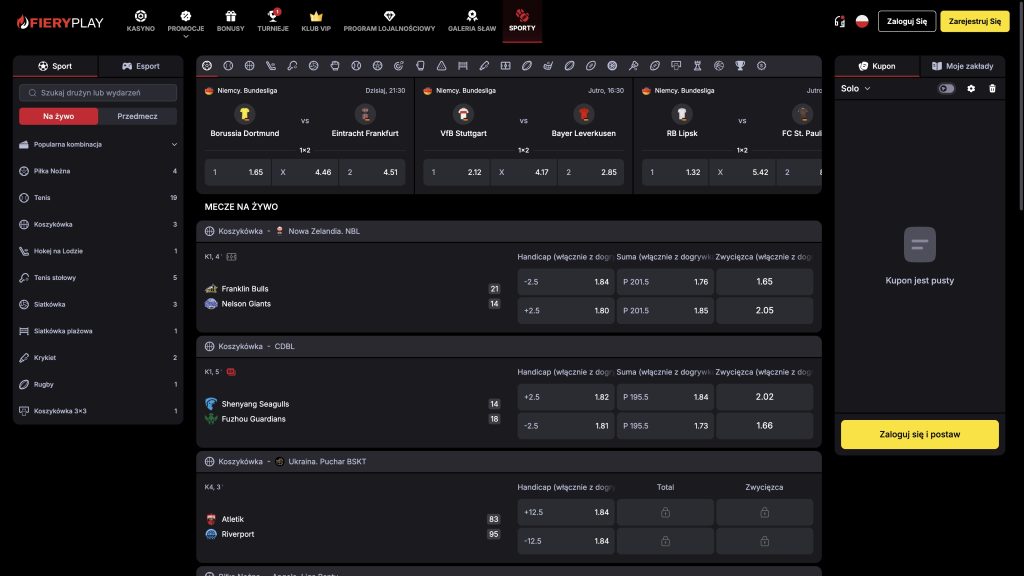
Task: Open the Turnieje trophy icon
Action: coord(272,16)
